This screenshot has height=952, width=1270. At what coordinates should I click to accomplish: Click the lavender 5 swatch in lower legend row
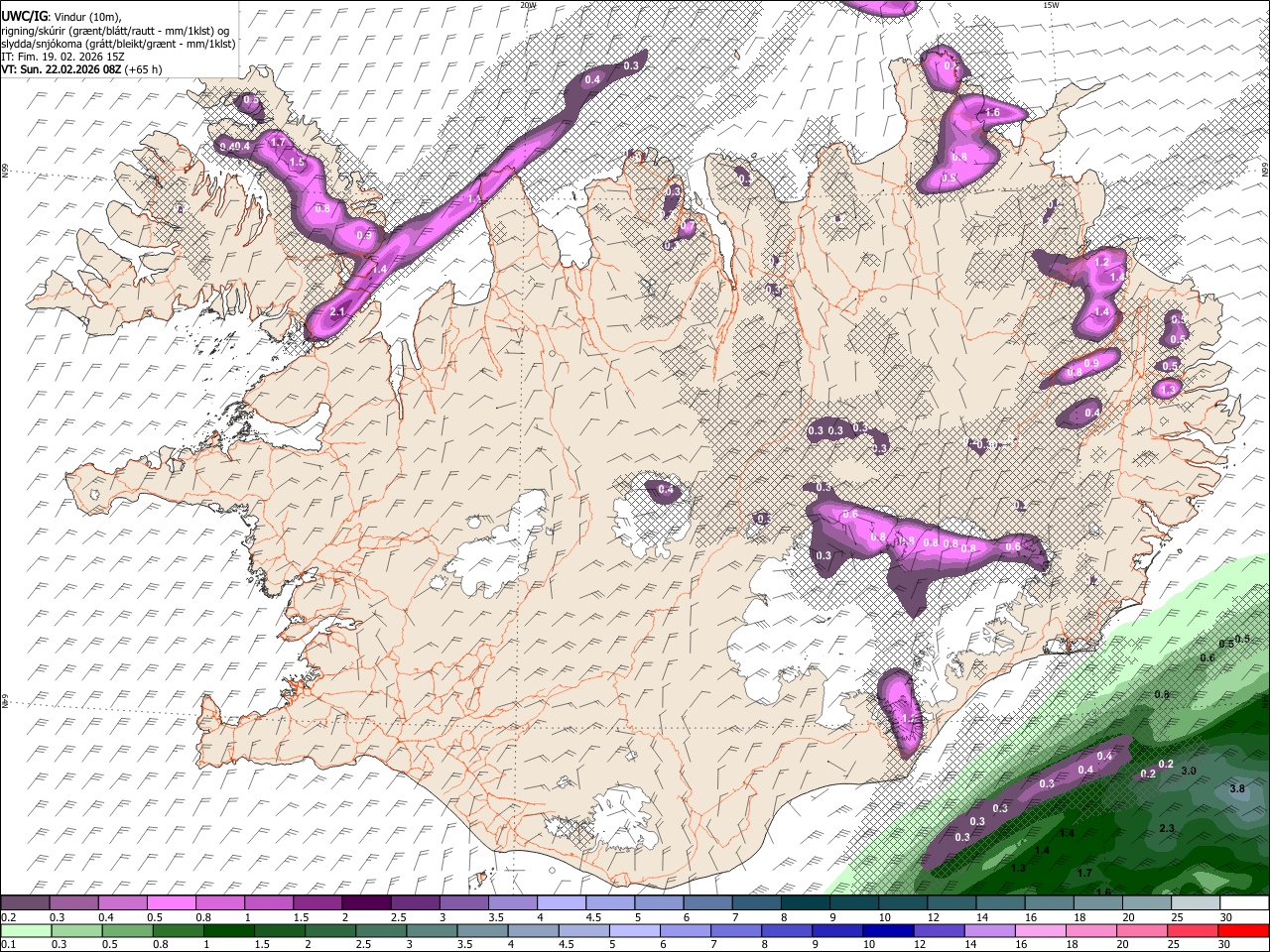point(634,931)
